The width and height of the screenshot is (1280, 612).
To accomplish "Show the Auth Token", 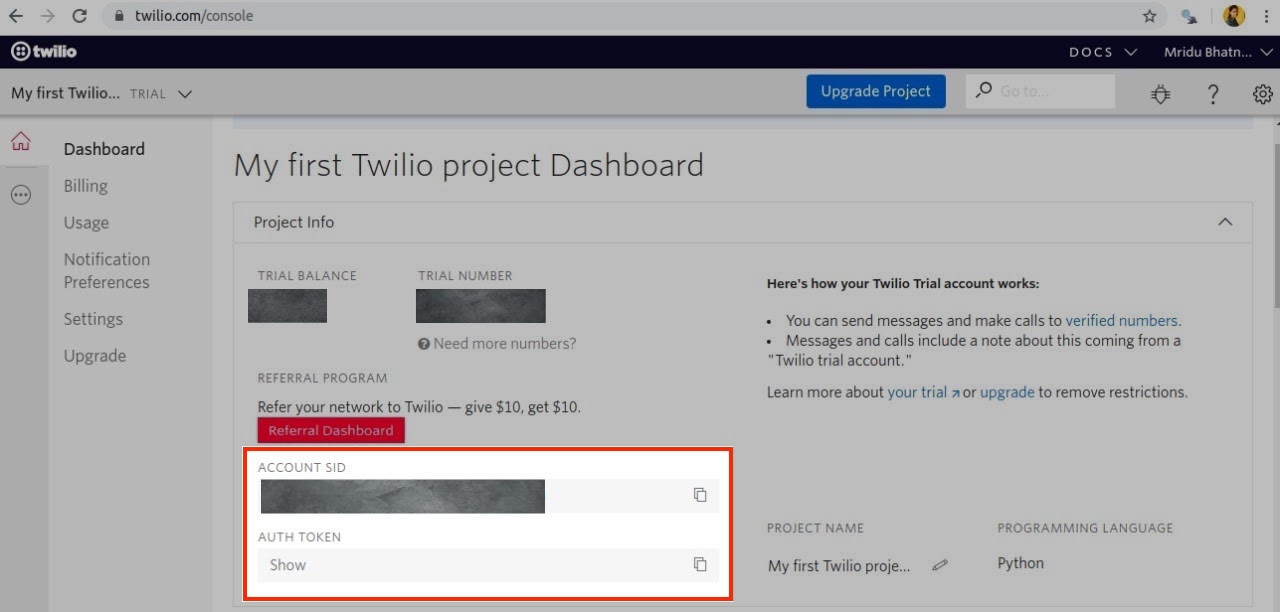I will [x=288, y=565].
